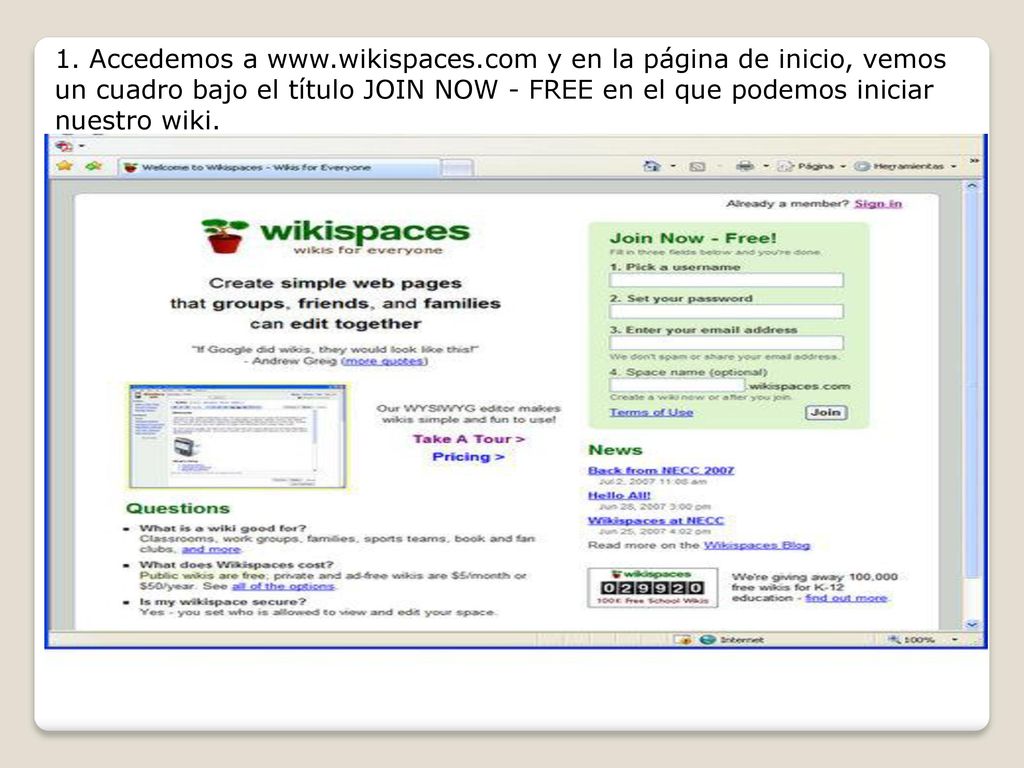Click the Print toolbar icon
Screen dimensions: 1024x768
[745, 166]
